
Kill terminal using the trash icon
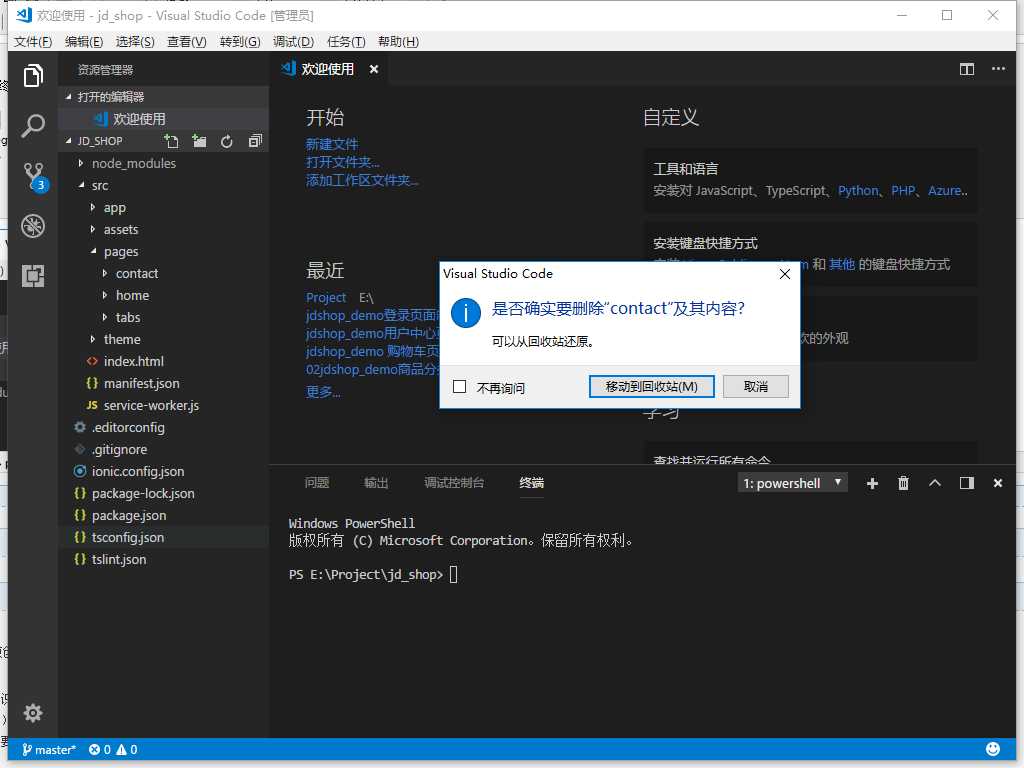[x=903, y=483]
